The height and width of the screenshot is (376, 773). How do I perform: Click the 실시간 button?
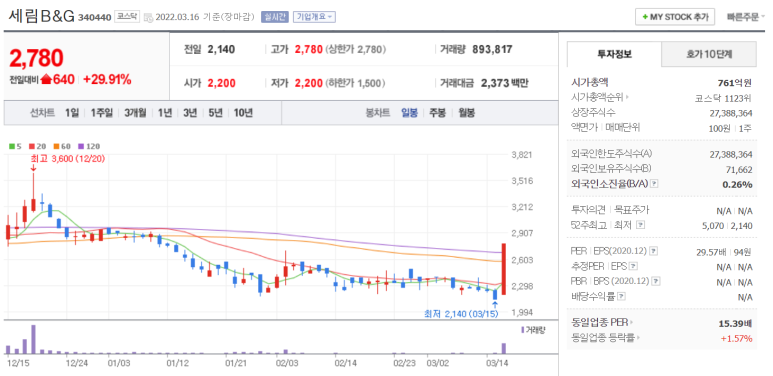pyautogui.click(x=275, y=17)
